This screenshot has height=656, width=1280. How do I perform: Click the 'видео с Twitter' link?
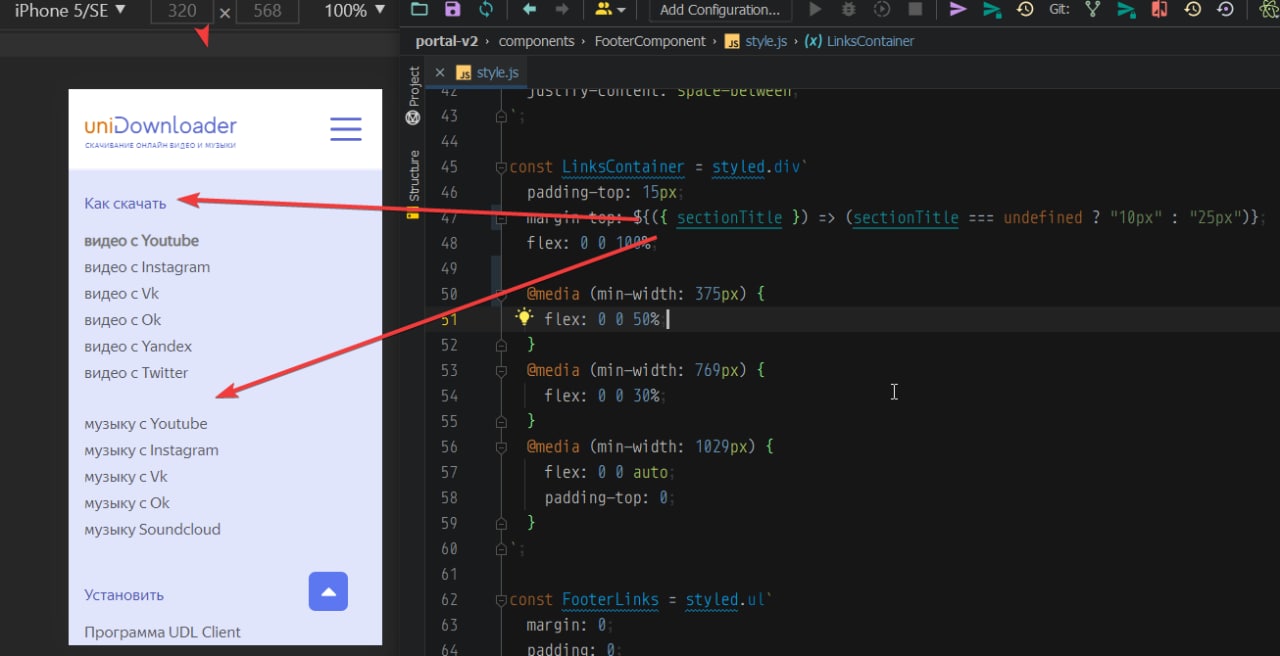[x=136, y=373]
